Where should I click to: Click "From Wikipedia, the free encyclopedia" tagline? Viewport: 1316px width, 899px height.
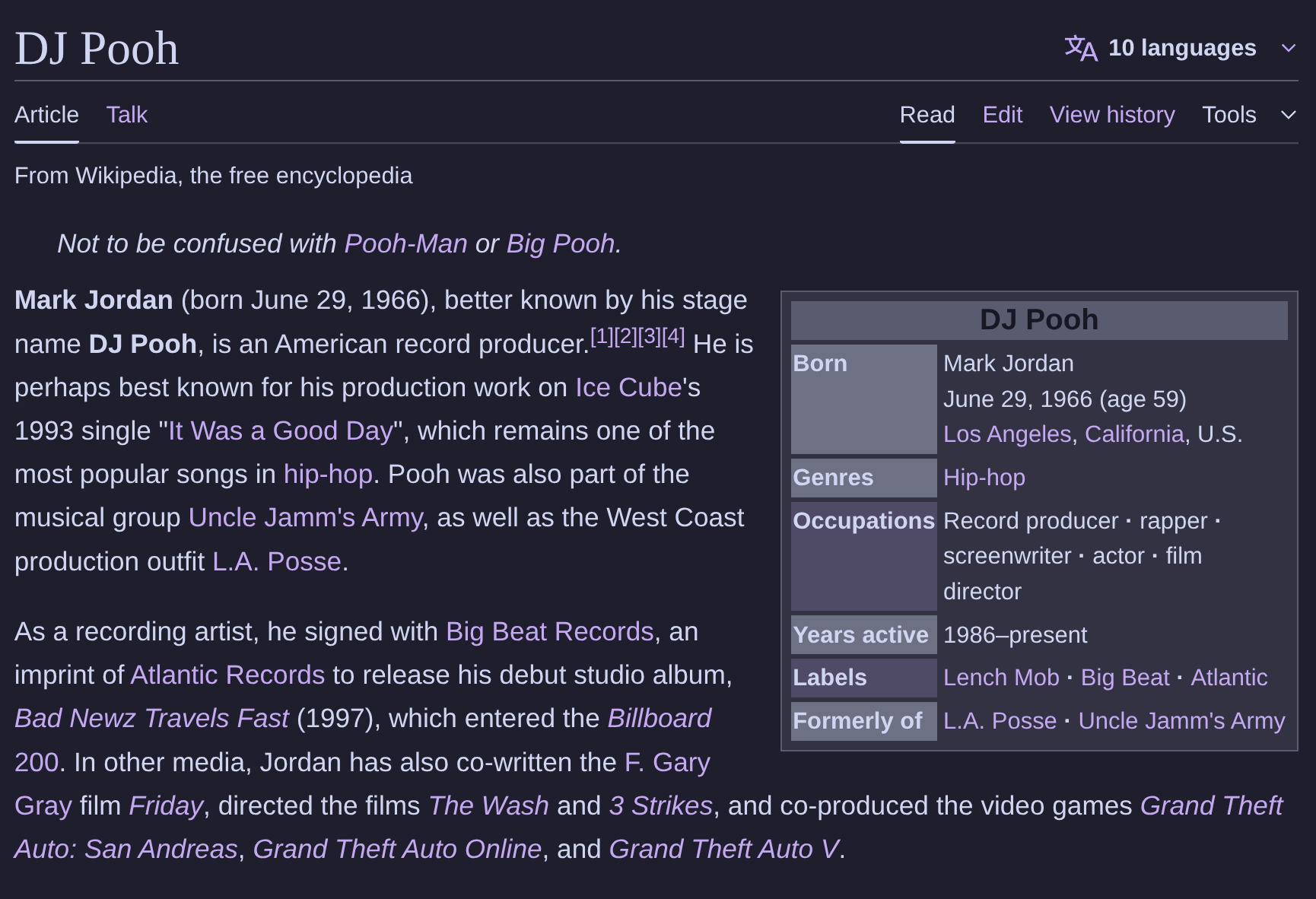pos(213,176)
